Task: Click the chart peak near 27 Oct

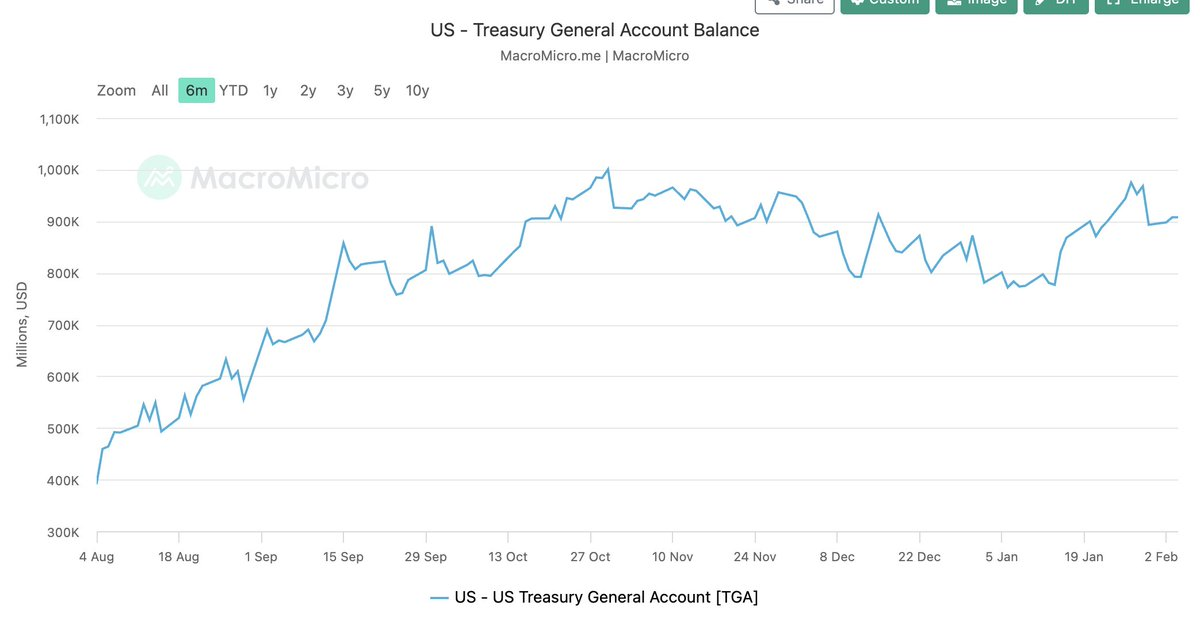Action: pyautogui.click(x=608, y=169)
